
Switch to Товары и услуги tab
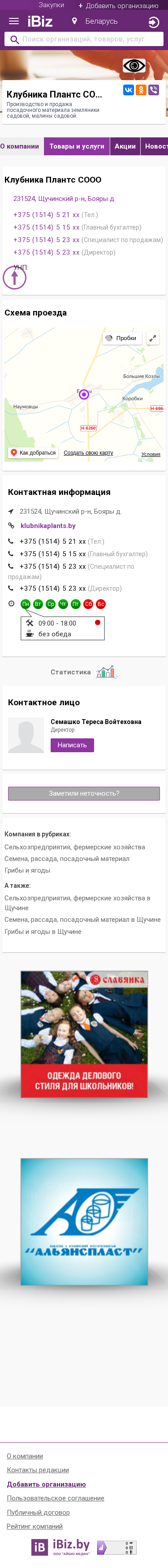77,146
